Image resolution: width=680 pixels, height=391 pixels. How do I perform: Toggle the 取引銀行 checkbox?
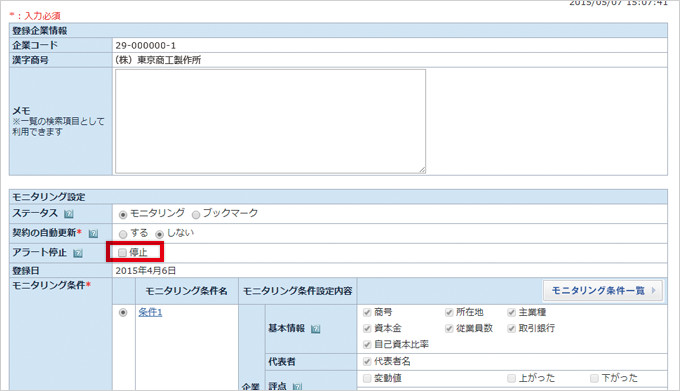coord(511,329)
